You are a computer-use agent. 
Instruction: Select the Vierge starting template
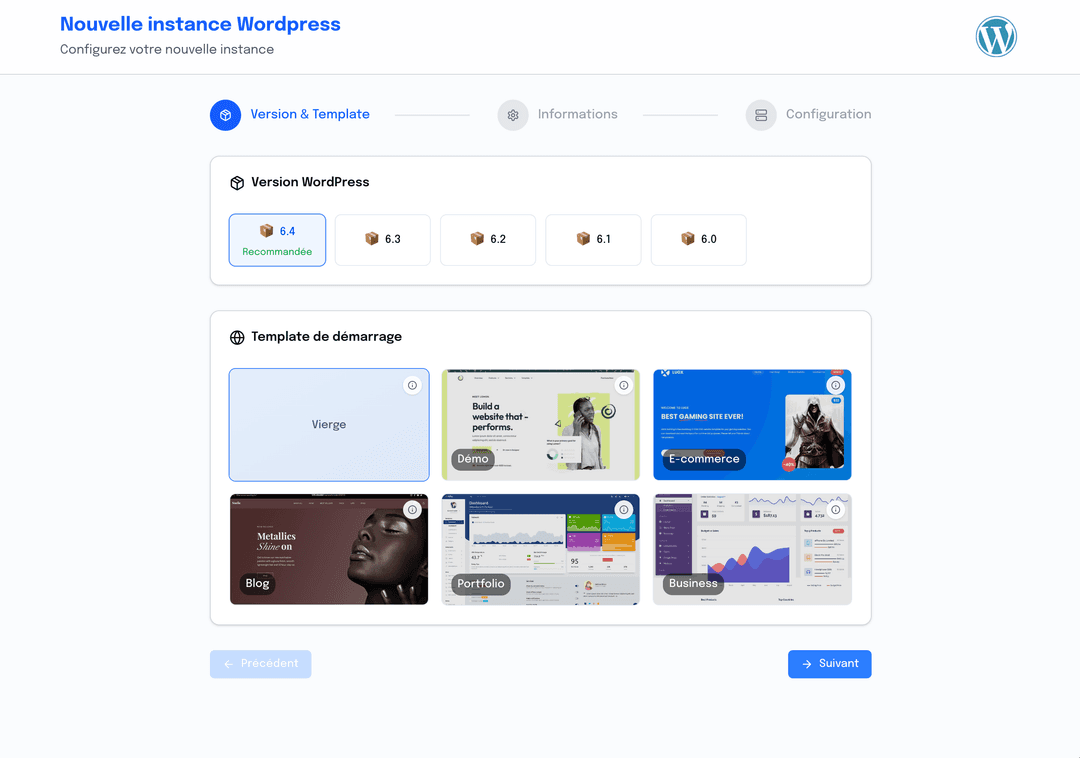[x=329, y=424]
